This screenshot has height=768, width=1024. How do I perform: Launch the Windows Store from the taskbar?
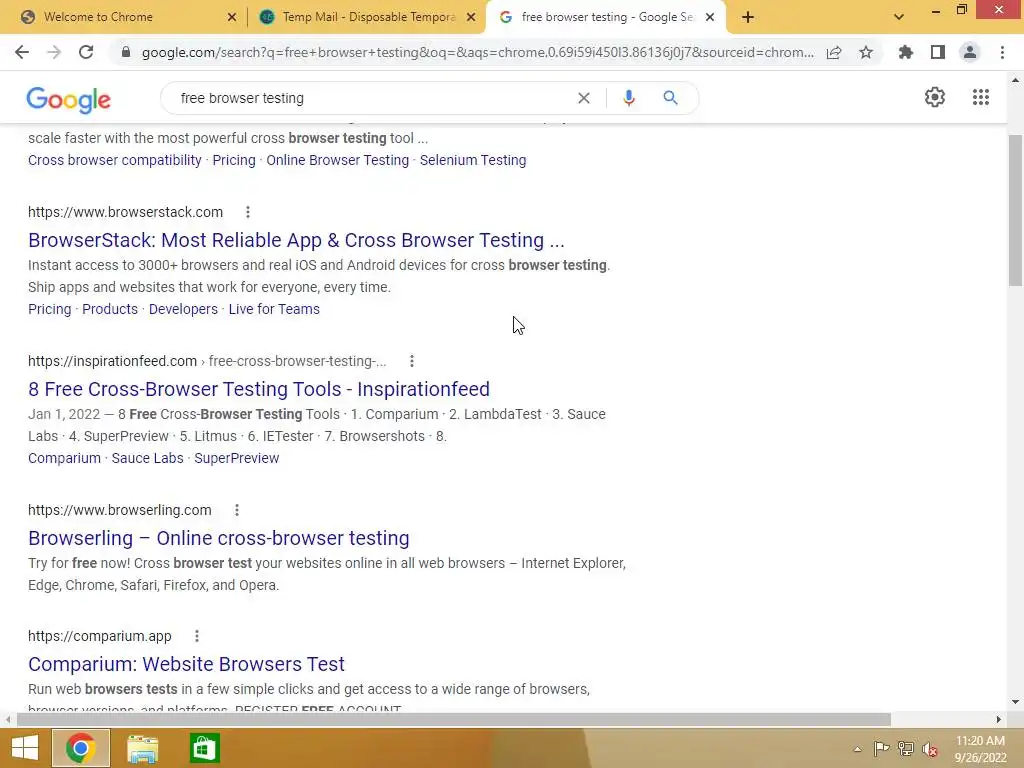tap(204, 748)
